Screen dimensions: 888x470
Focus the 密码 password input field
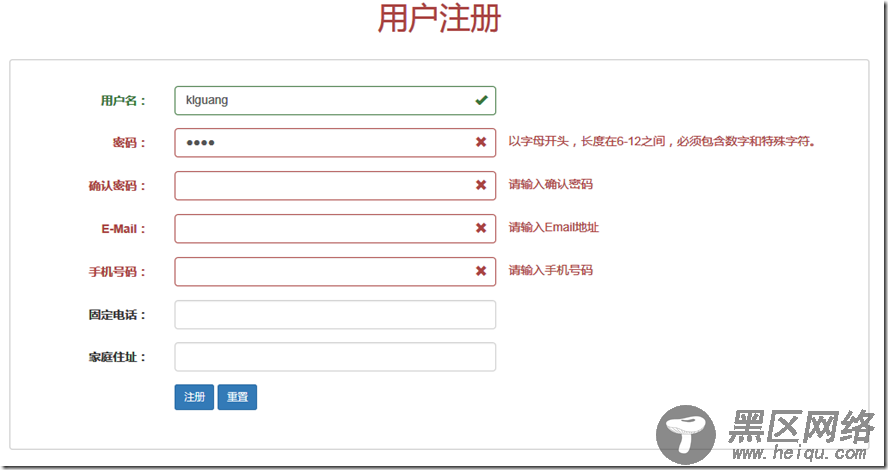[x=335, y=143]
